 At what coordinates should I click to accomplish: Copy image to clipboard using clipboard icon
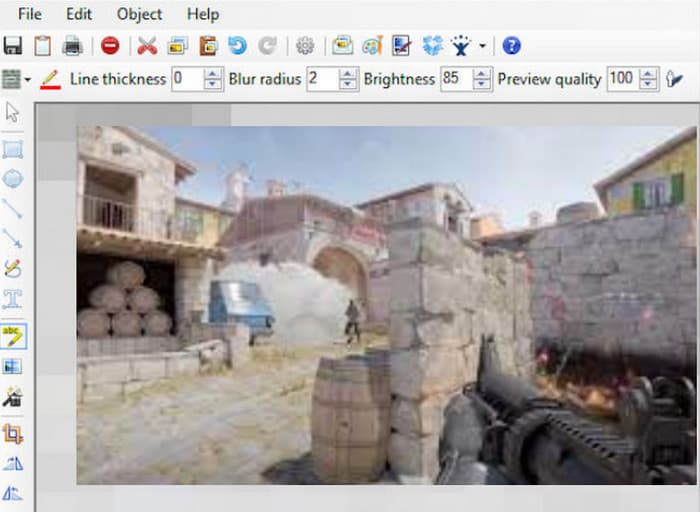pyautogui.click(x=42, y=46)
